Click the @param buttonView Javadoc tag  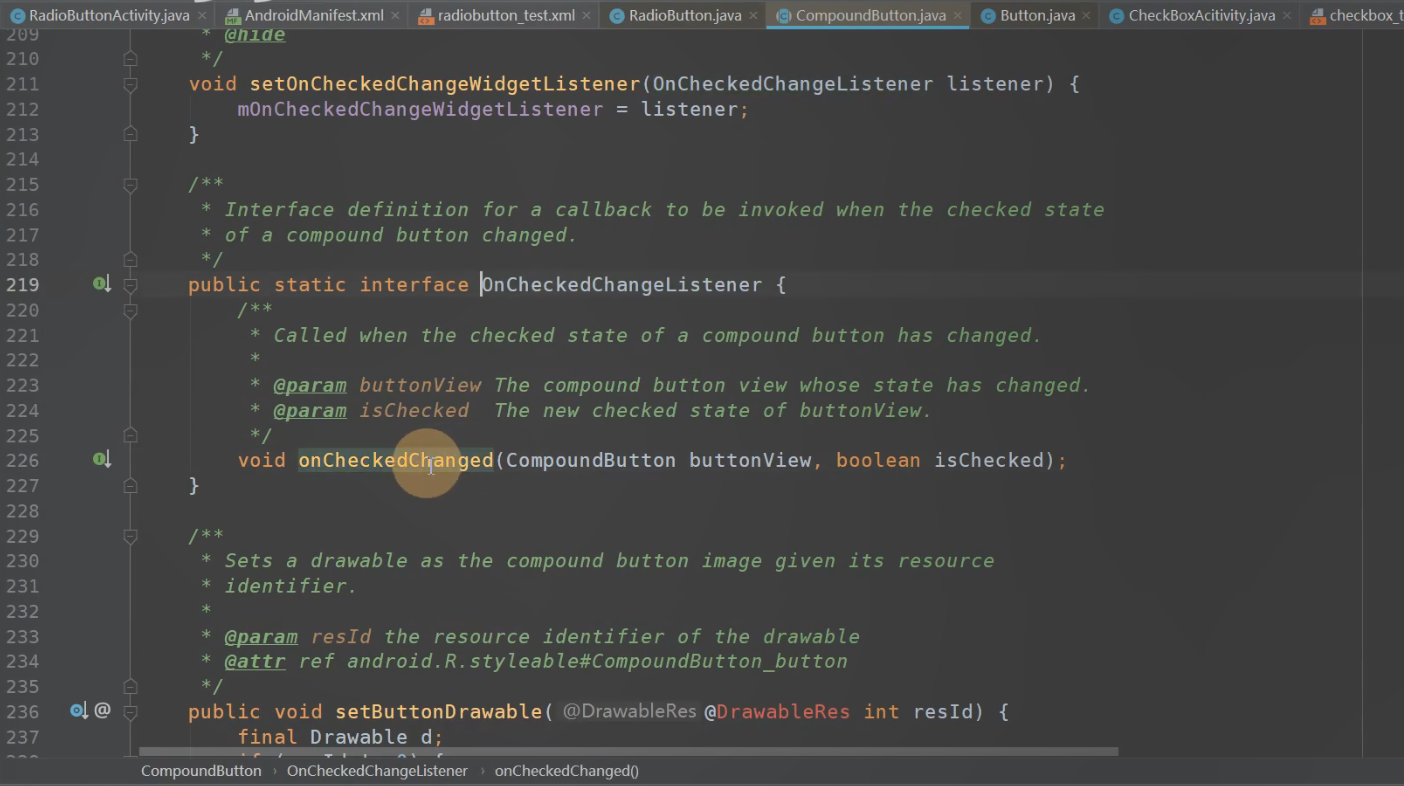310,385
